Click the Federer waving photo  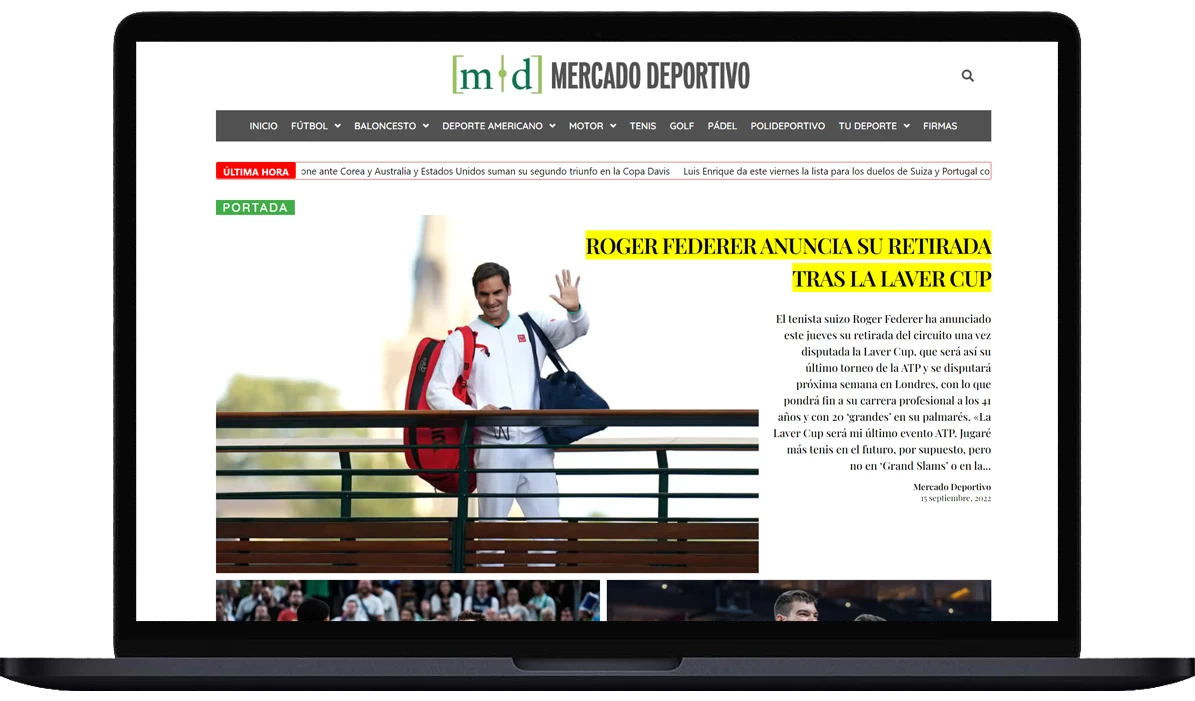coord(487,393)
